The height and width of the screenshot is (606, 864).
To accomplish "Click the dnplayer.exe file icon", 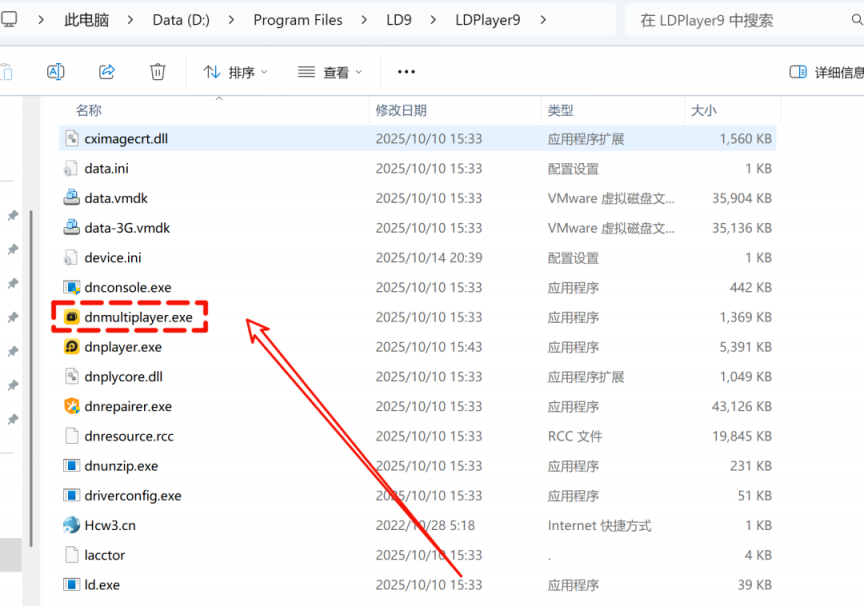I will (x=72, y=347).
